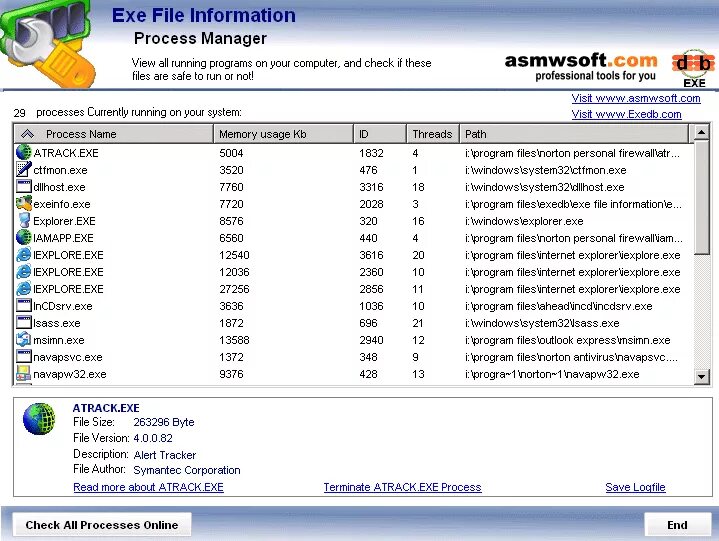The height and width of the screenshot is (541, 719).
Task: Click path of msimn.exe in outlook express
Action: (x=568, y=340)
